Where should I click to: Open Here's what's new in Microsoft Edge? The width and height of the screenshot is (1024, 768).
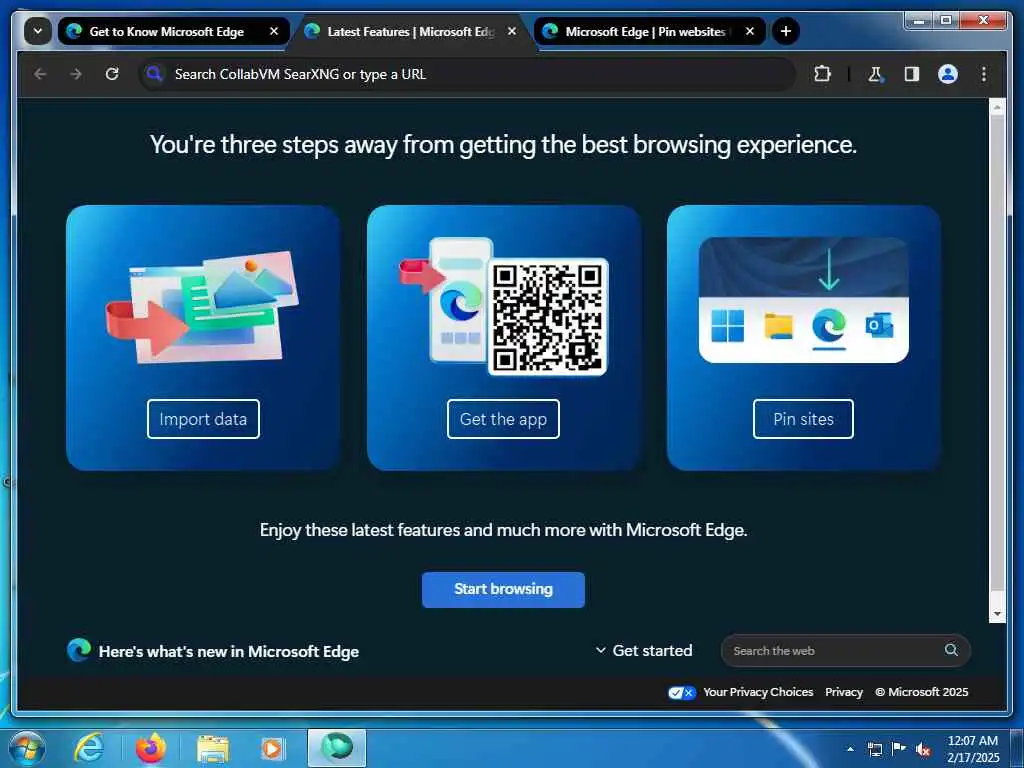229,652
